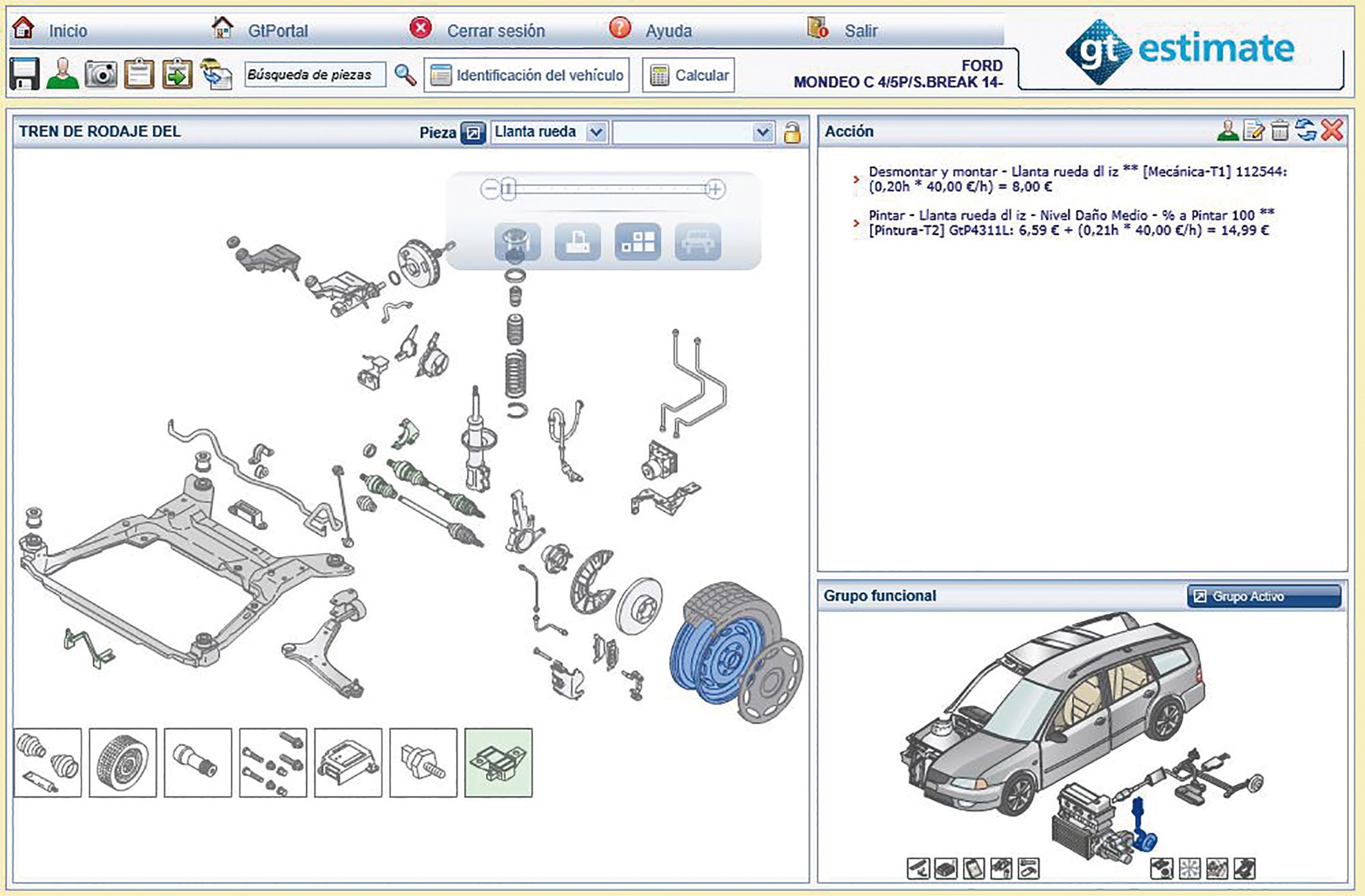Select the control module box thumbnail
The image size is (1365, 896).
(348, 762)
